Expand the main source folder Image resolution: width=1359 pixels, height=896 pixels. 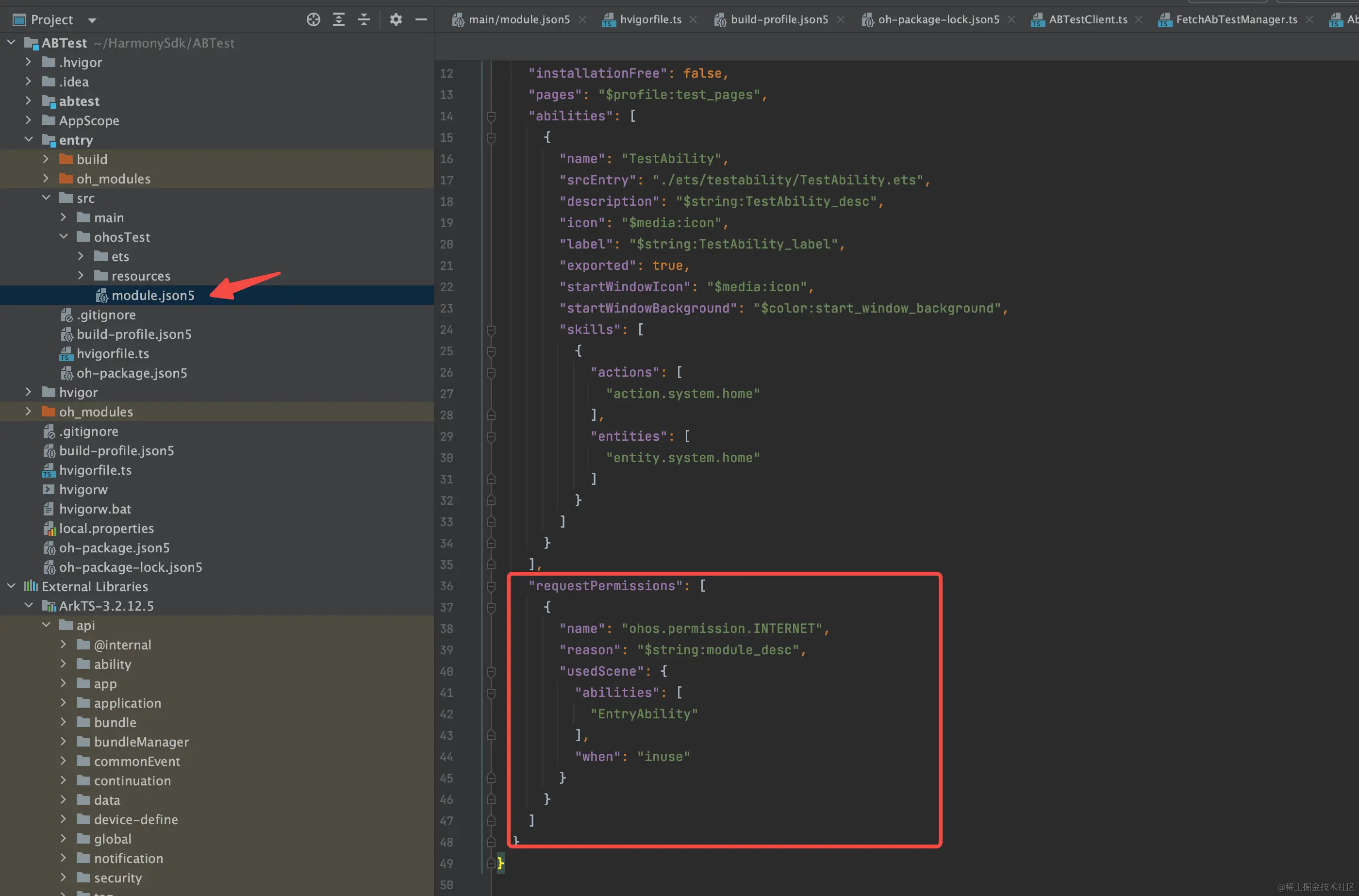pos(64,217)
